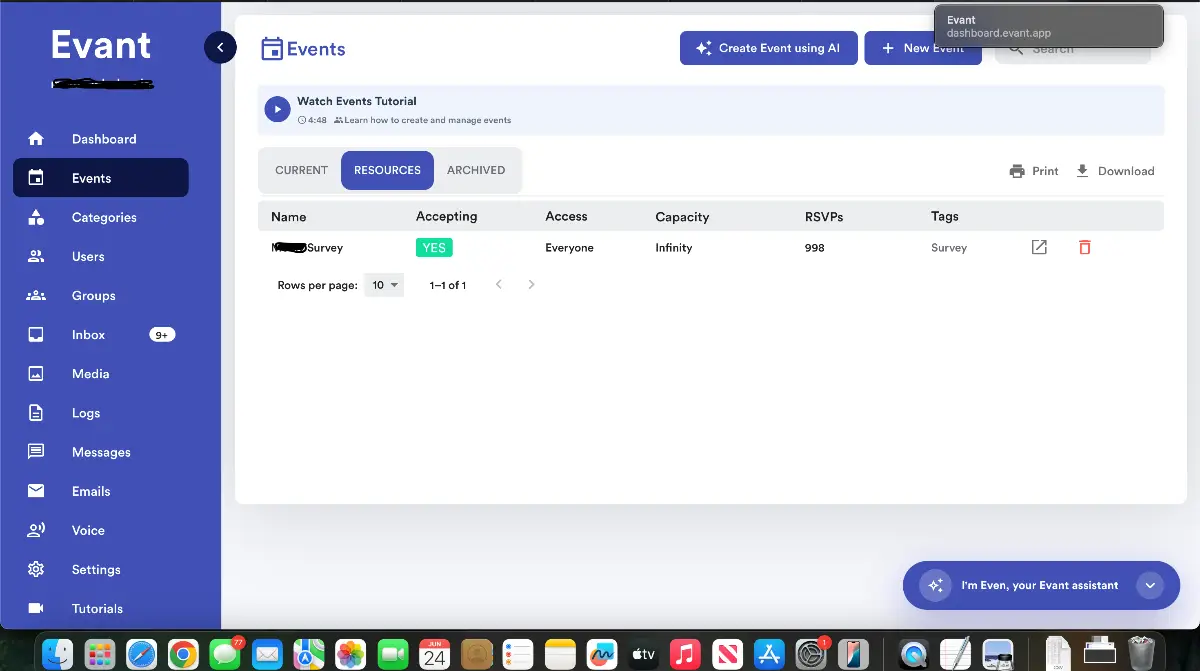Image resolution: width=1200 pixels, height=671 pixels.
Task: Print the events list
Action: coord(1034,171)
